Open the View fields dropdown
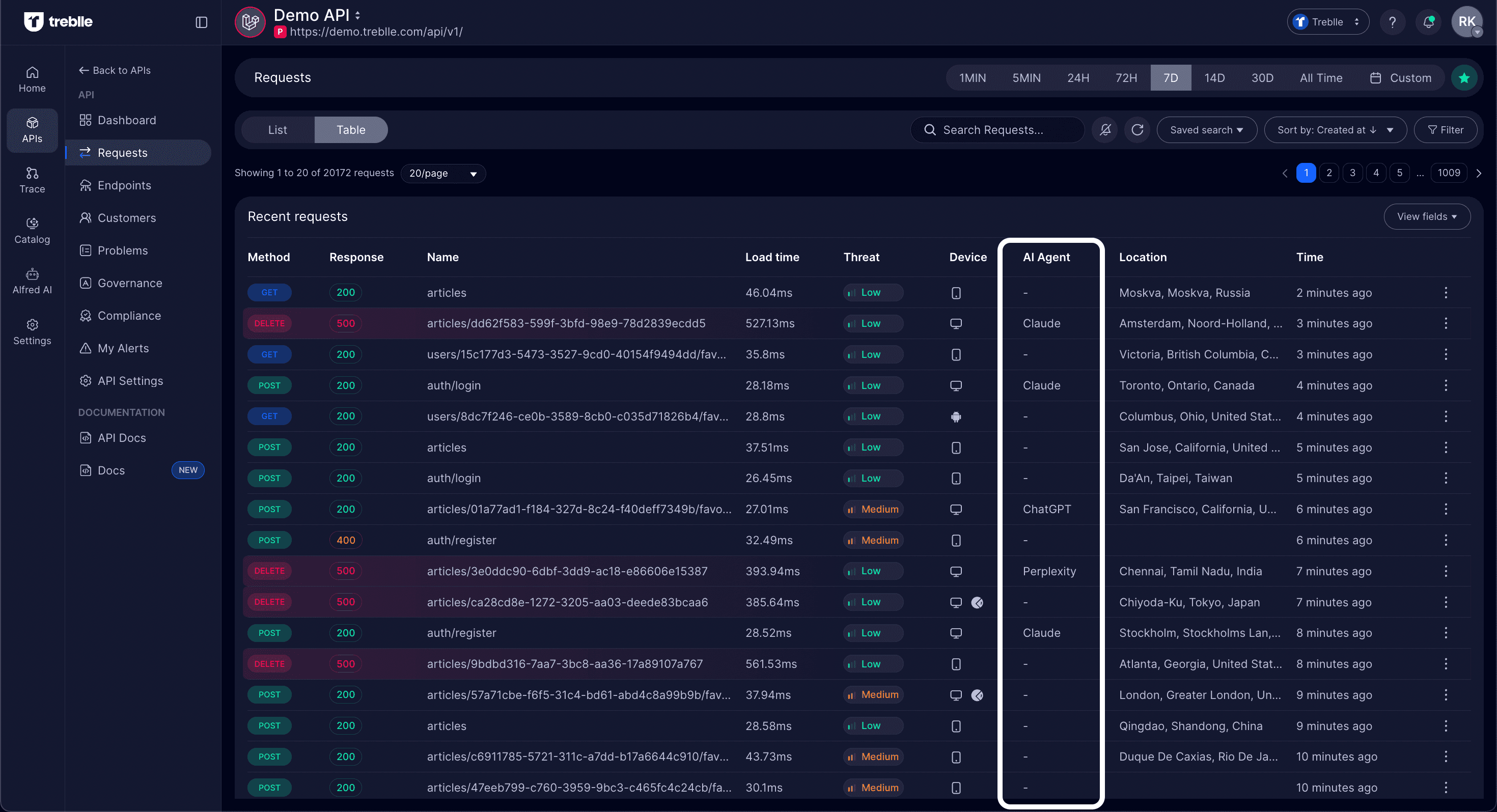Viewport: 1497px width, 812px height. coord(1427,216)
